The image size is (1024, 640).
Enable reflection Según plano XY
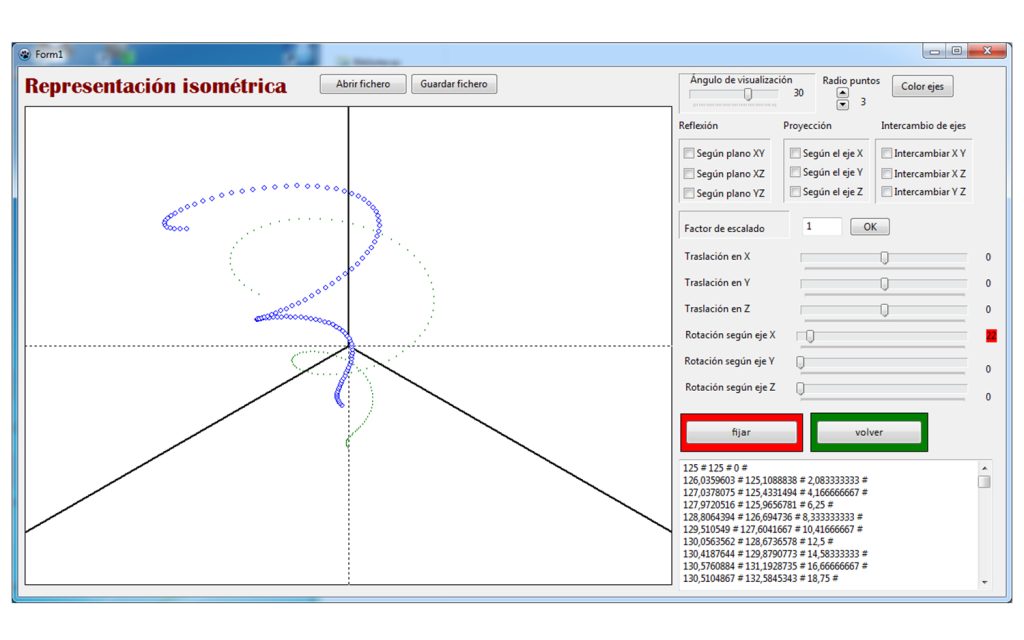(689, 154)
